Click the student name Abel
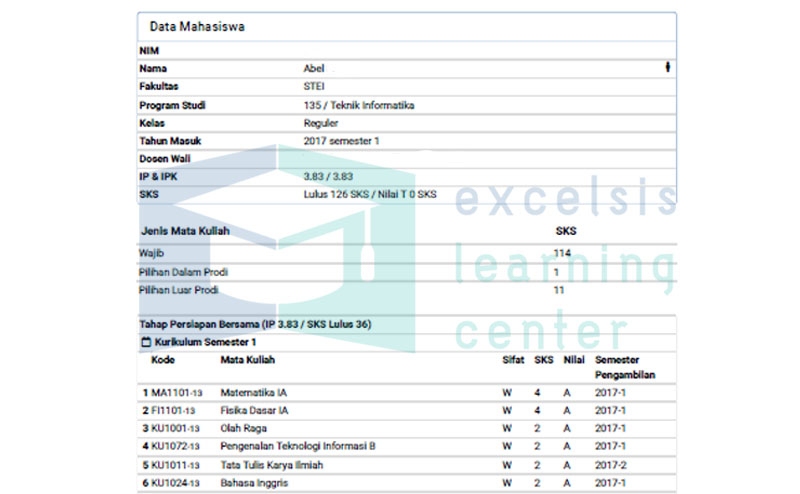The height and width of the screenshot is (494, 800). coord(314,69)
